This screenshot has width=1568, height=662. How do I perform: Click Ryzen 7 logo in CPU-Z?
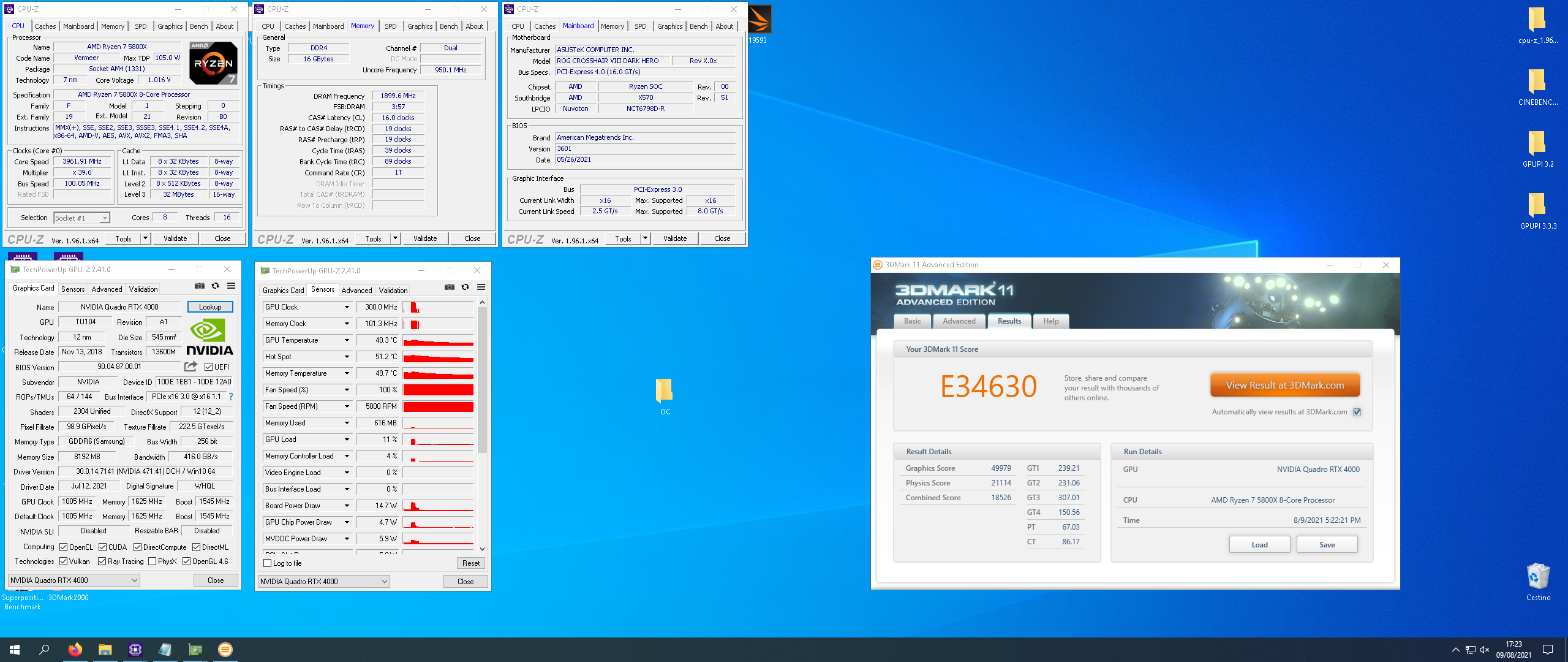point(213,63)
